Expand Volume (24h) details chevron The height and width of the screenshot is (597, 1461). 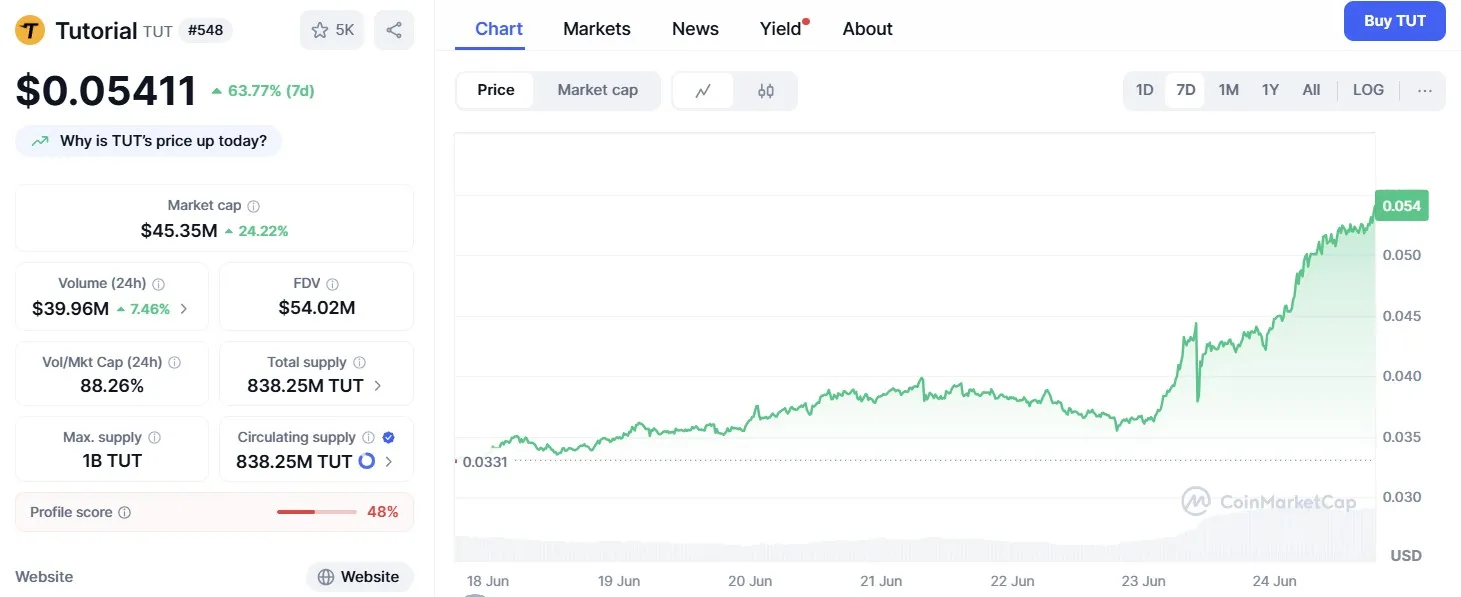click(184, 309)
